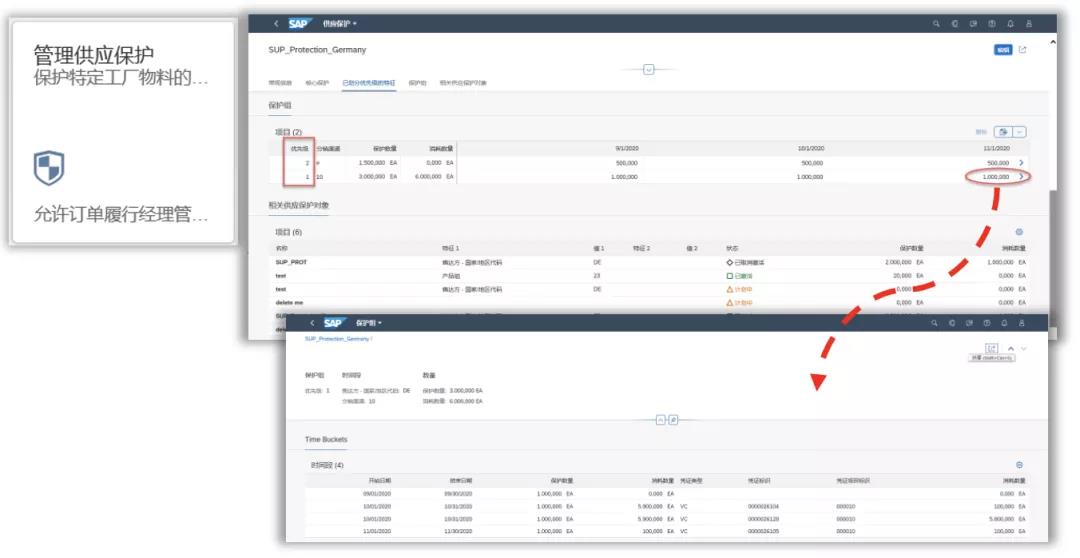Open settings gear for the Time Buckets table
1080x558 pixels.
(1019, 465)
